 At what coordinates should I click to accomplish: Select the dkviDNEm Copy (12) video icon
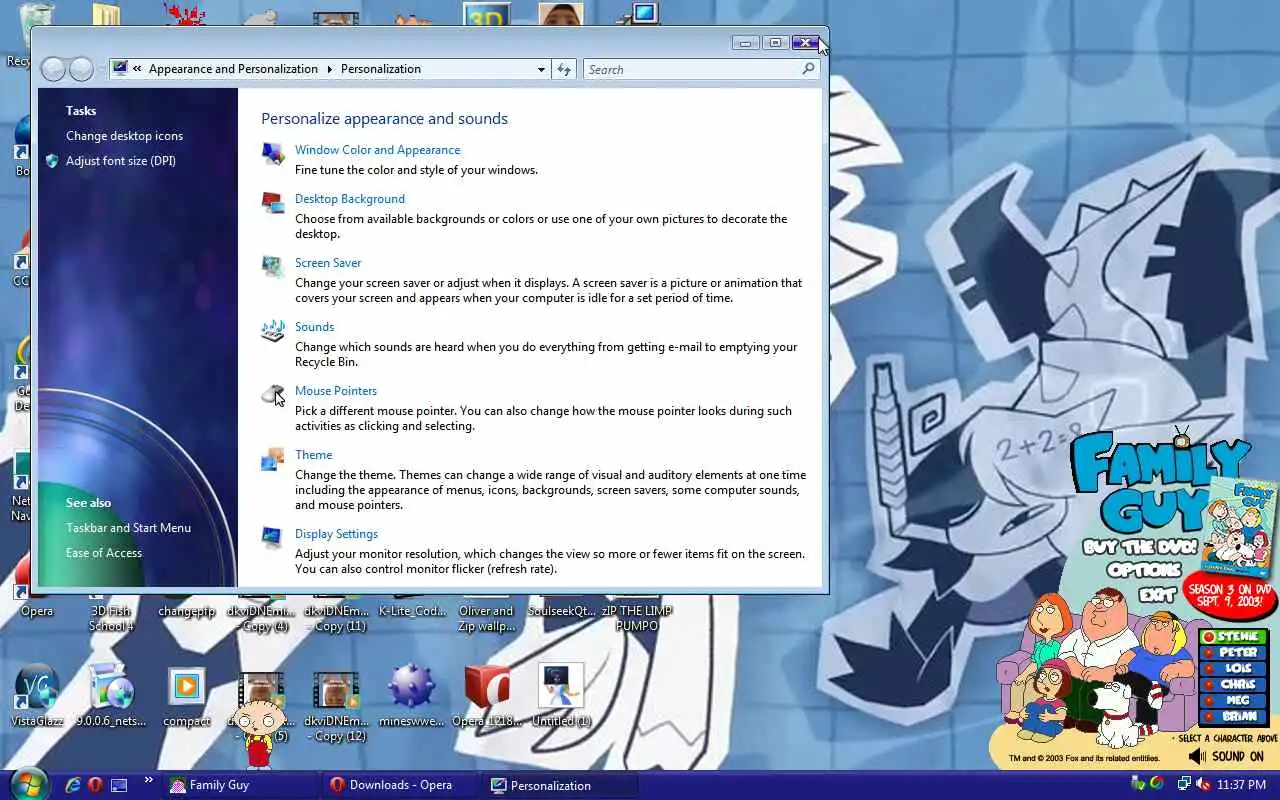(336, 706)
